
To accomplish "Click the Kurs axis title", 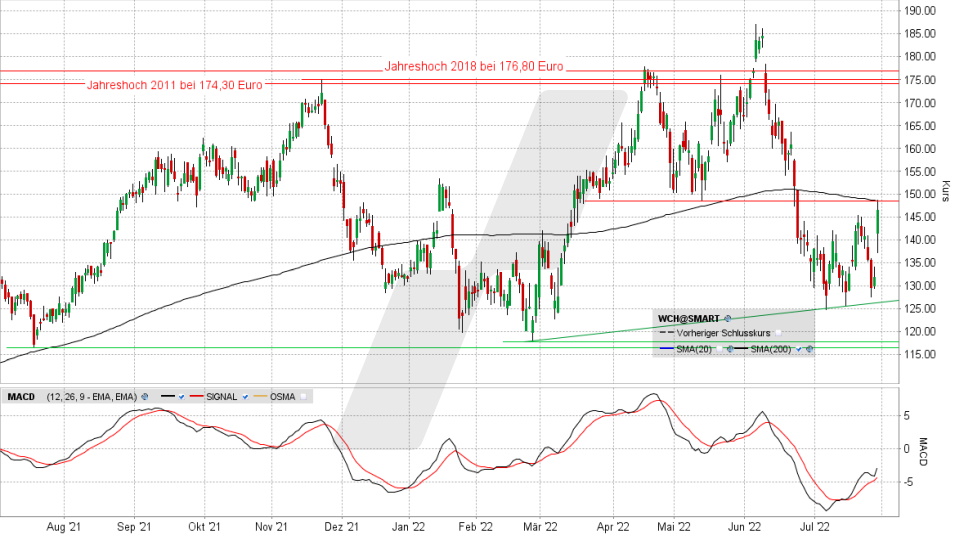I will click(x=946, y=191).
